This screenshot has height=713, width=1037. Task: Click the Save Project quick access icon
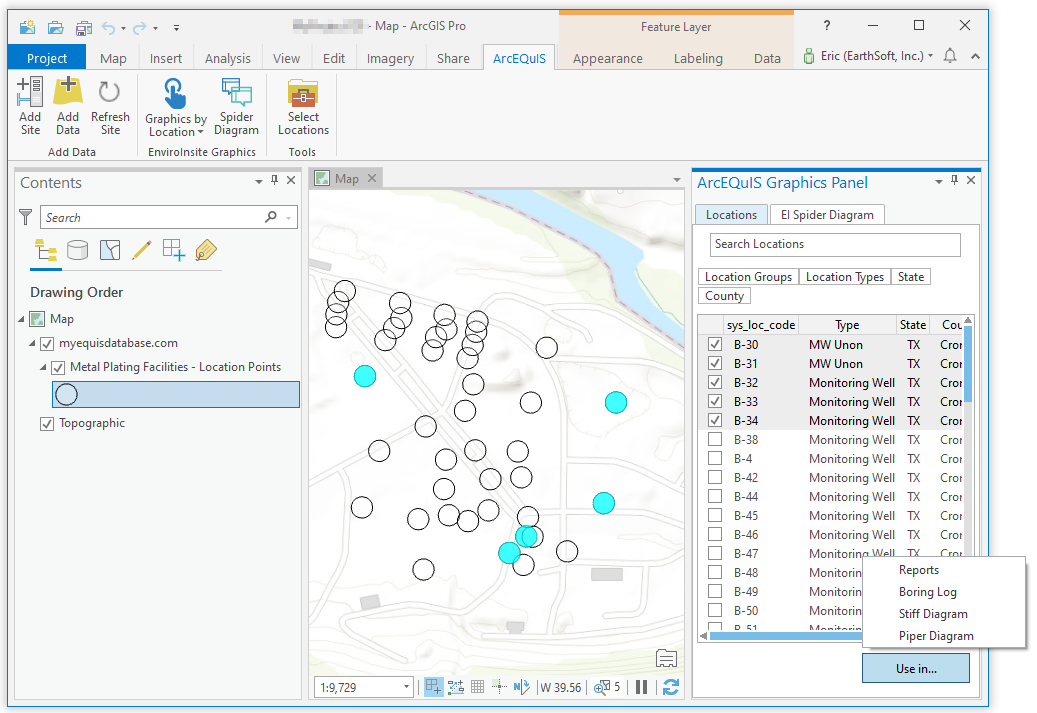coord(84,28)
